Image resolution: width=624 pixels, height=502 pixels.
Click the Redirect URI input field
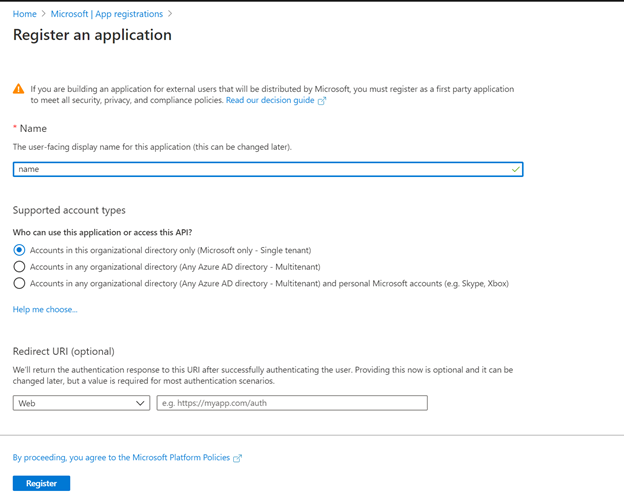[292, 403]
